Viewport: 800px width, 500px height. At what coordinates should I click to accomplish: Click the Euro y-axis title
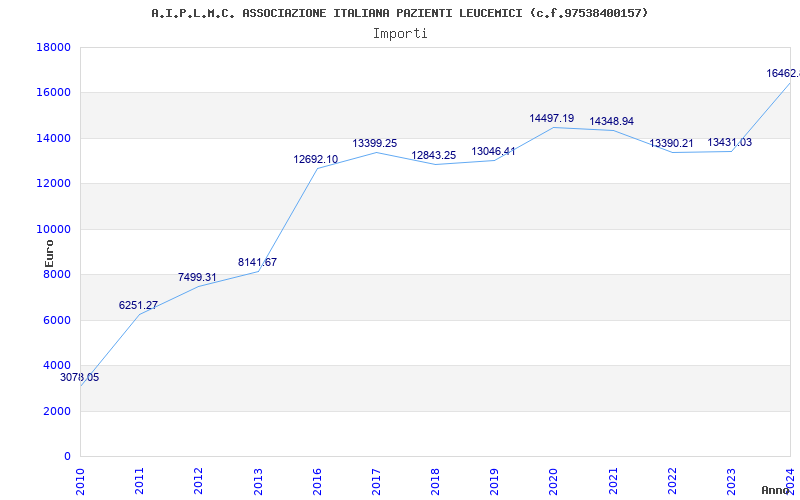point(49,254)
